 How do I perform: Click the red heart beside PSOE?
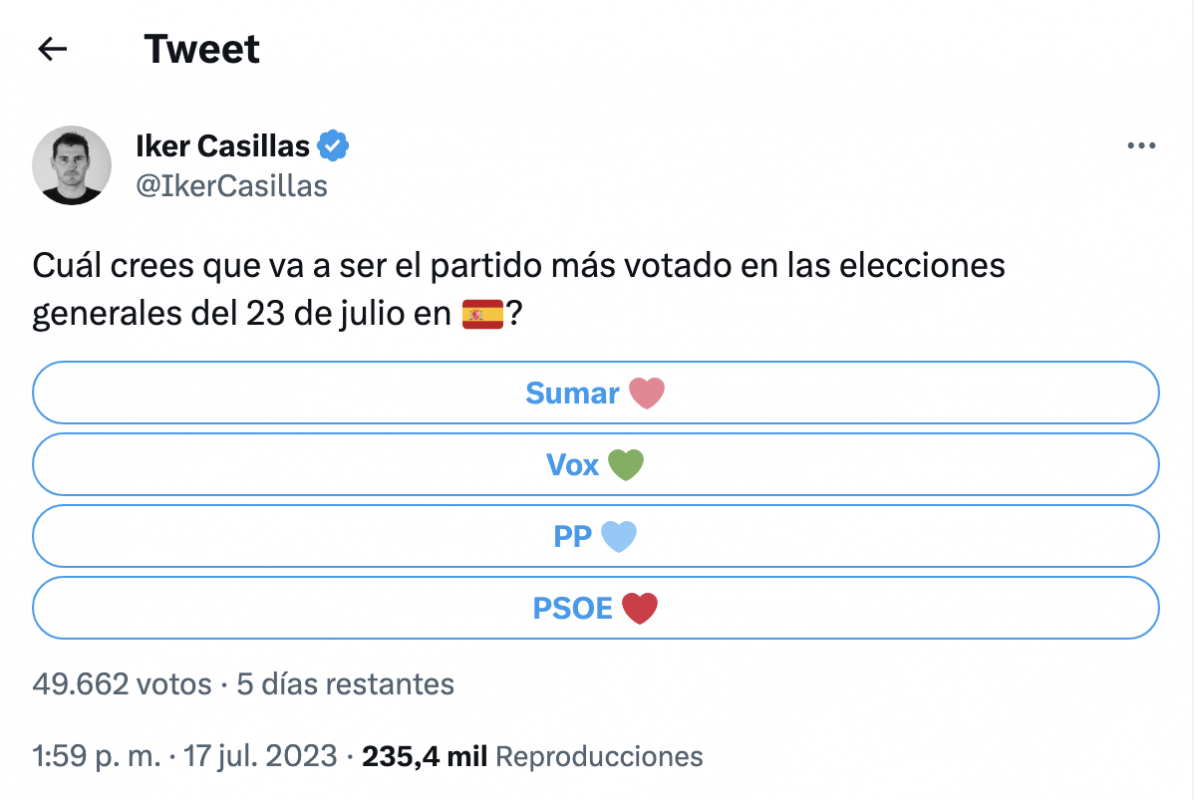[x=640, y=608]
